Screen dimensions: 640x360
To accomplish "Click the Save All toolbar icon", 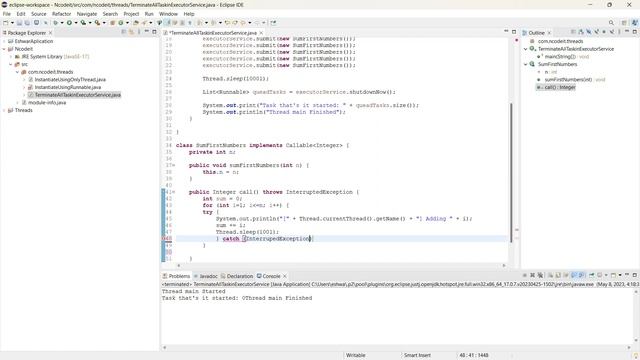I will 27,23.
